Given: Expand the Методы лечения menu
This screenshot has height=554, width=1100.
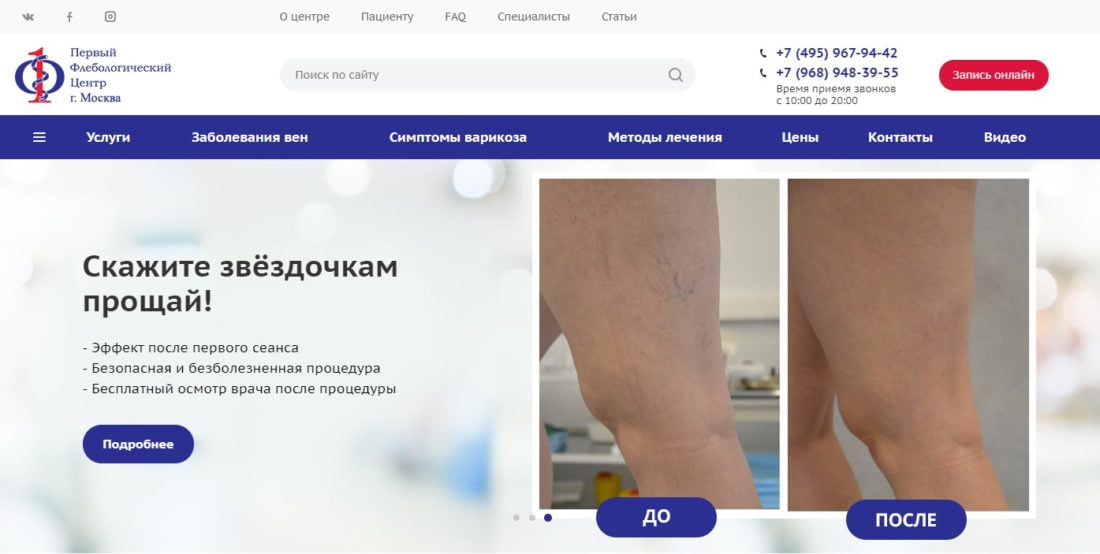Looking at the screenshot, I should 665,137.
